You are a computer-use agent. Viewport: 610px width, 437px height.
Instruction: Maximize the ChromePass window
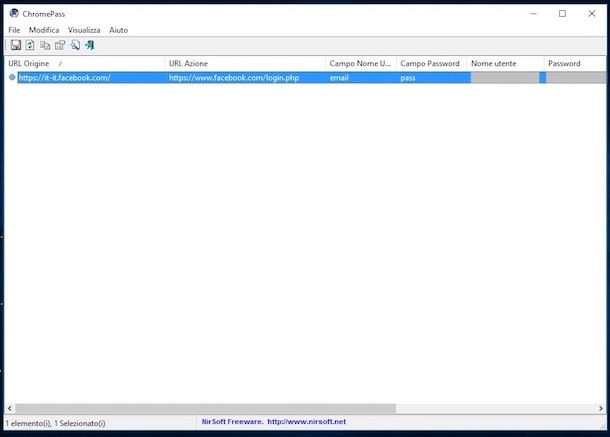pyautogui.click(x=563, y=14)
